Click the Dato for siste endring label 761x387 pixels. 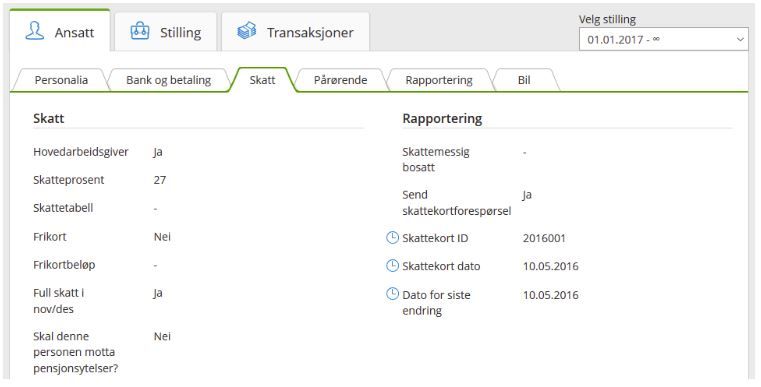[x=436, y=302]
